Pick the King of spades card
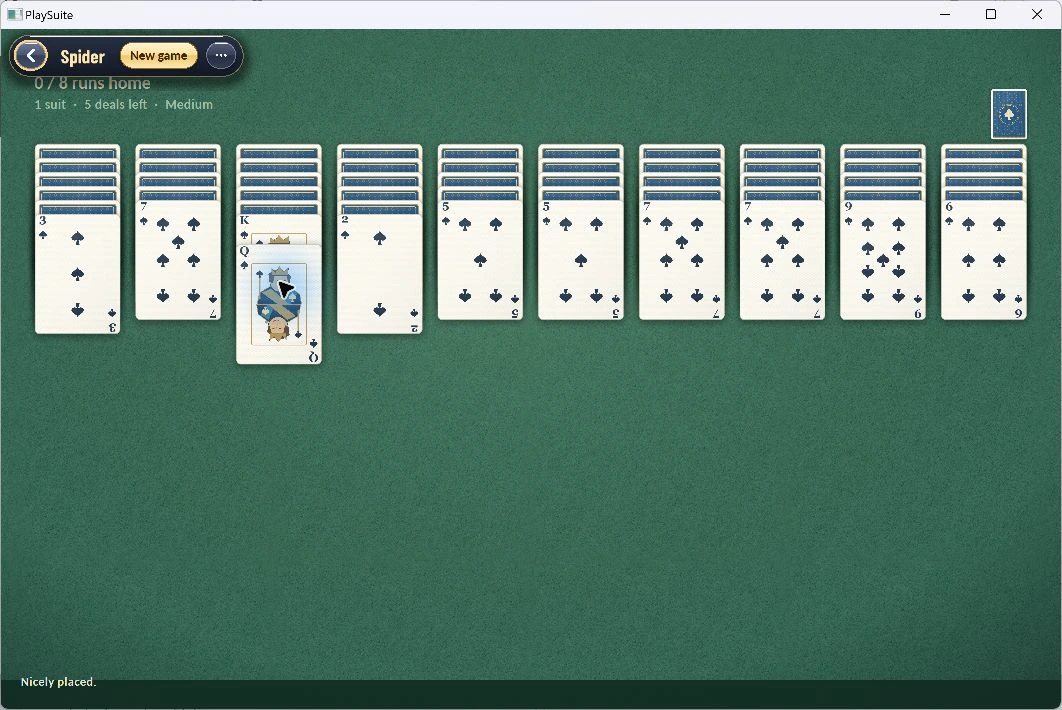 (x=278, y=228)
